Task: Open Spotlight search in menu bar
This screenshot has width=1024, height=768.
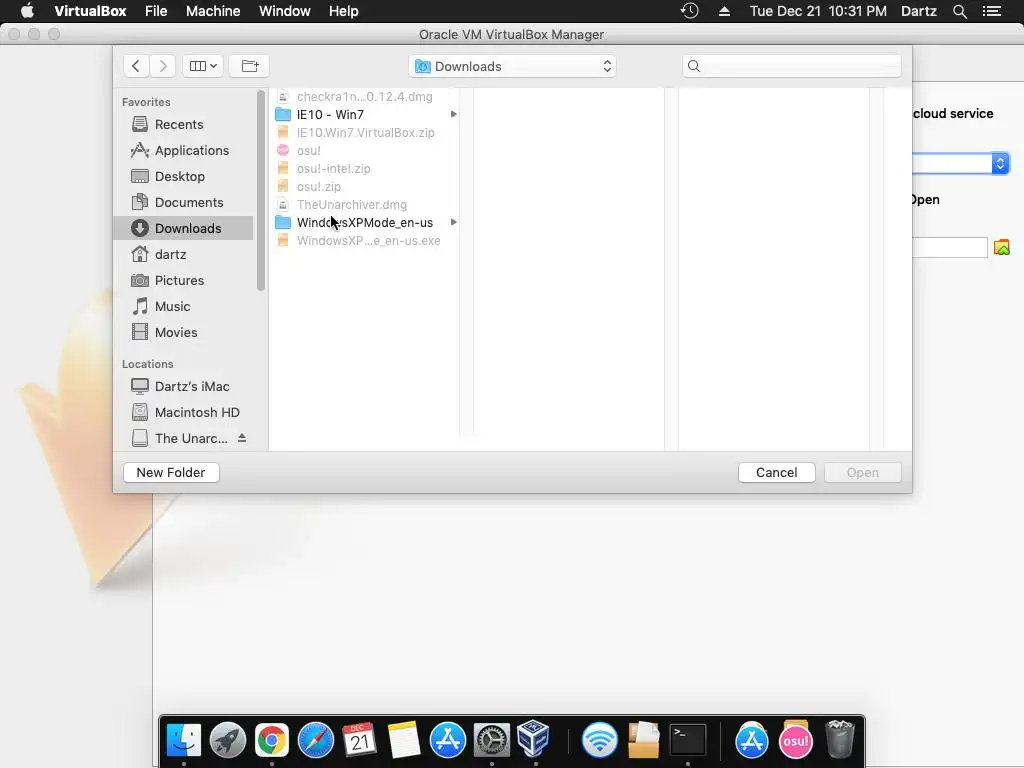Action: tap(959, 11)
